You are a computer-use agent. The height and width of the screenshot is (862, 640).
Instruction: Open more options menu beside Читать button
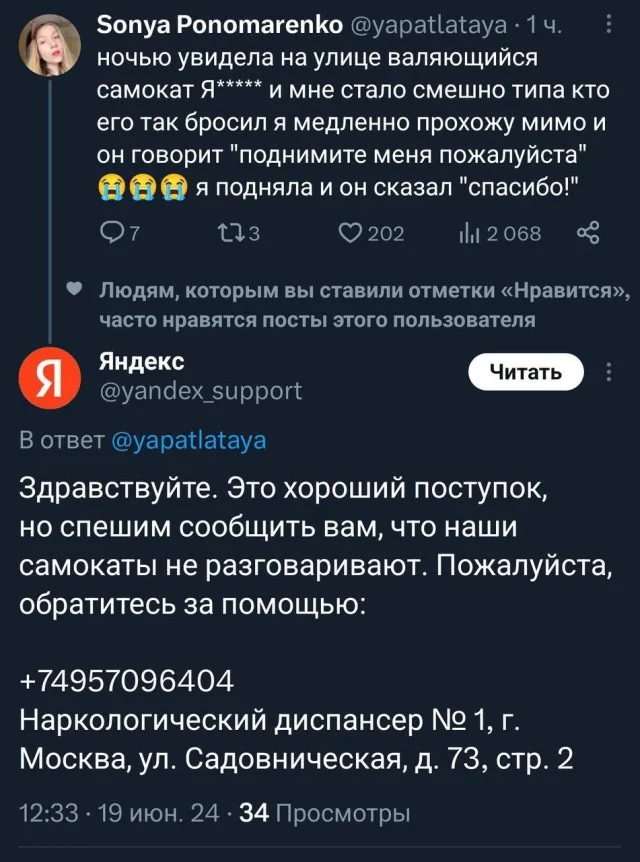click(x=611, y=373)
